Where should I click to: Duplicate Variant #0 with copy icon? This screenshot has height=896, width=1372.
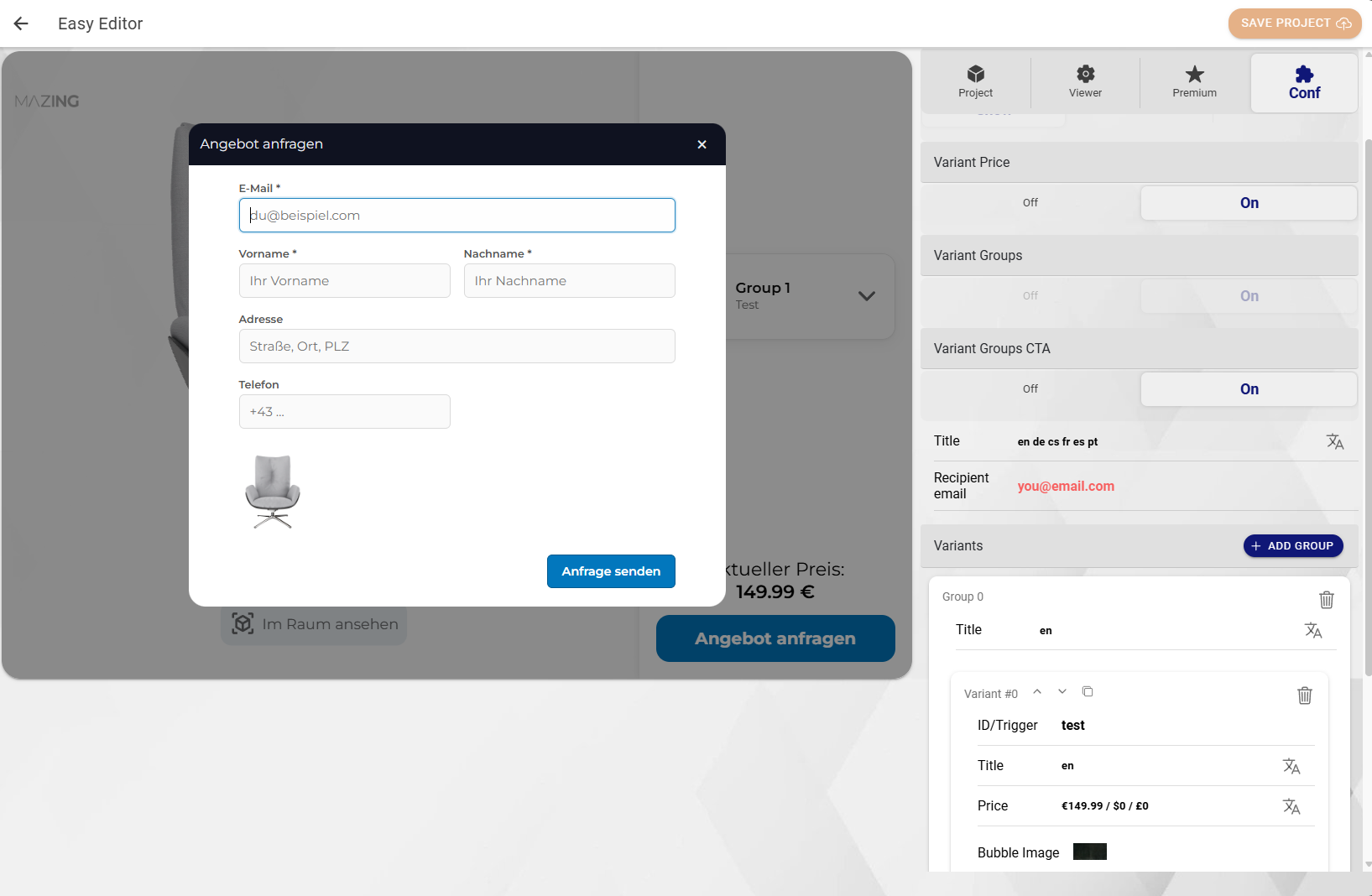point(1088,691)
